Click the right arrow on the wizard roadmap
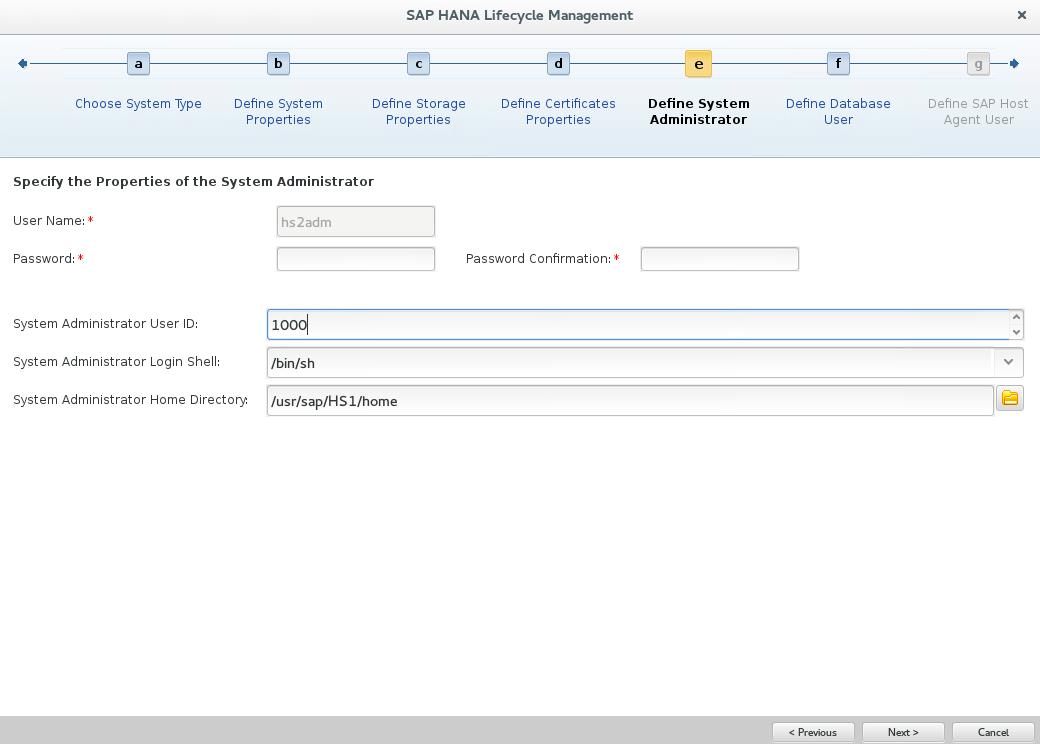The image size is (1040, 744). click(x=1015, y=63)
